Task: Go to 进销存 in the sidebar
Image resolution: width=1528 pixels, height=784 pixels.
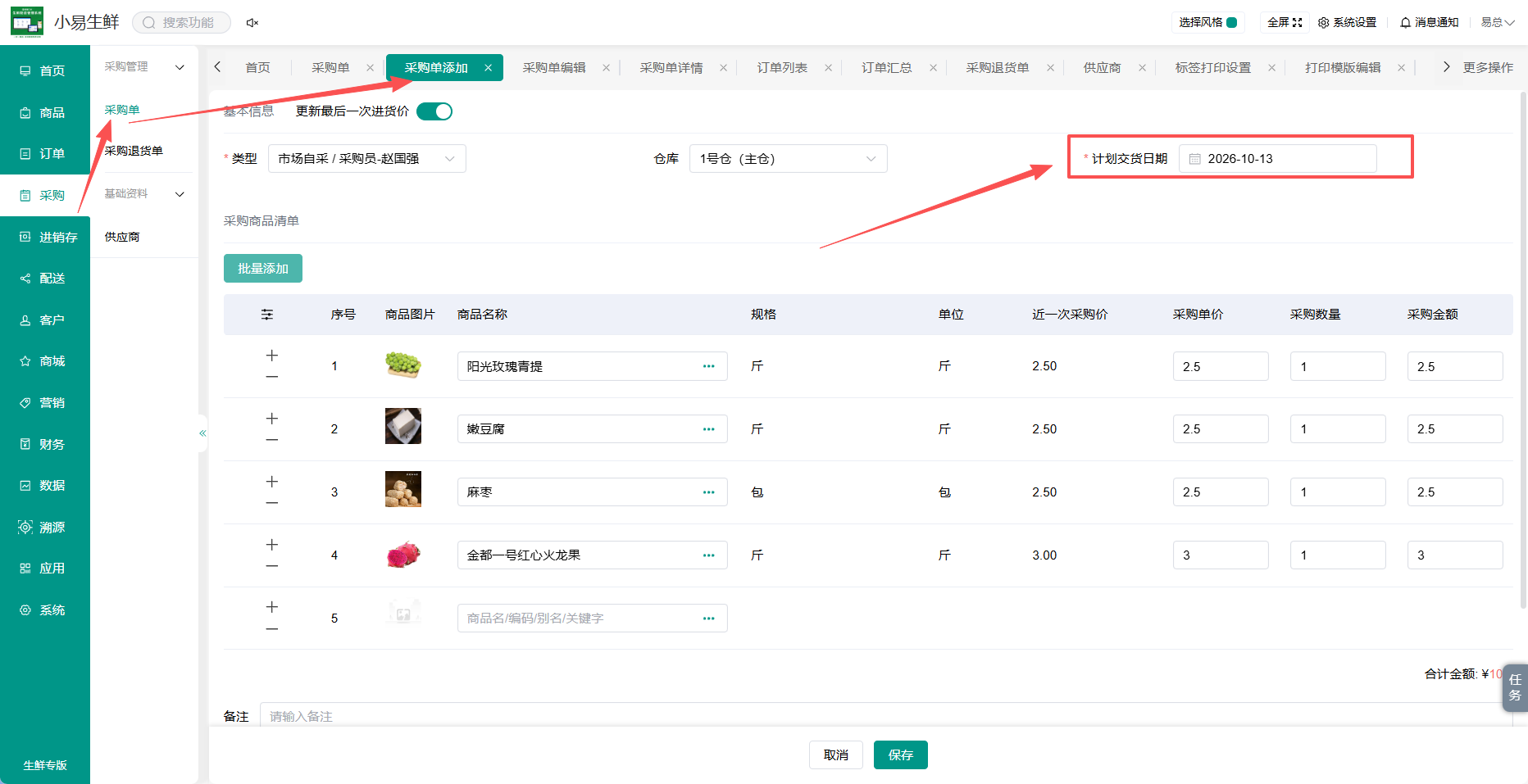Action: [x=45, y=238]
